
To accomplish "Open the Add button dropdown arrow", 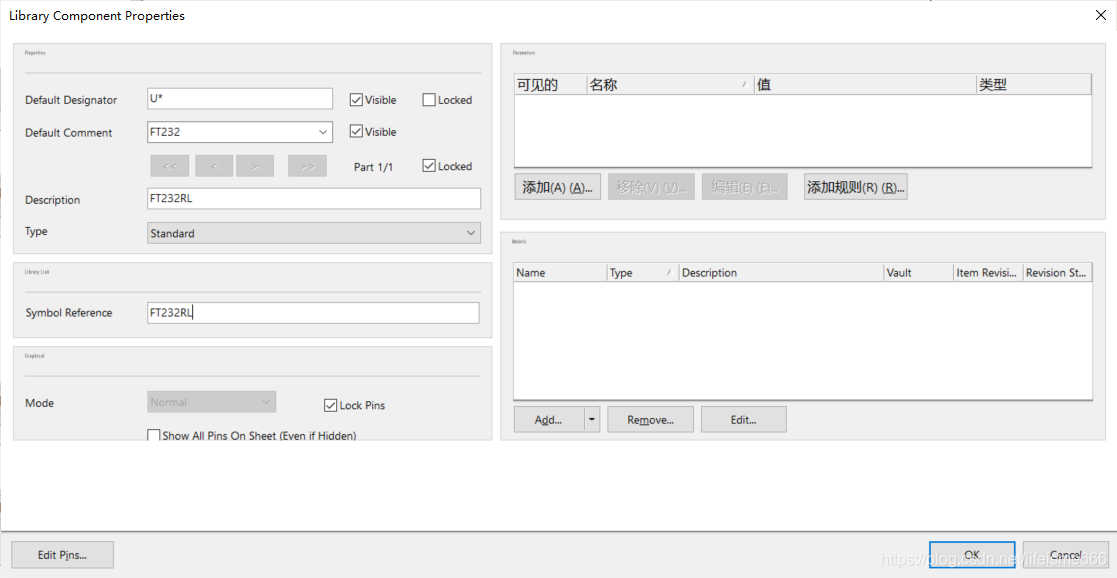I will (x=592, y=420).
